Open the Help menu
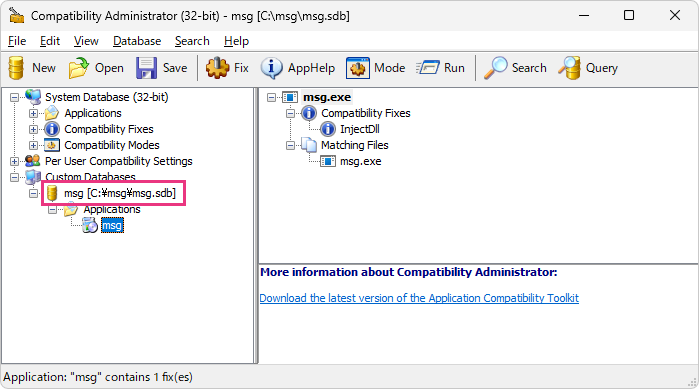Screen dimensions: 699x389 236,41
